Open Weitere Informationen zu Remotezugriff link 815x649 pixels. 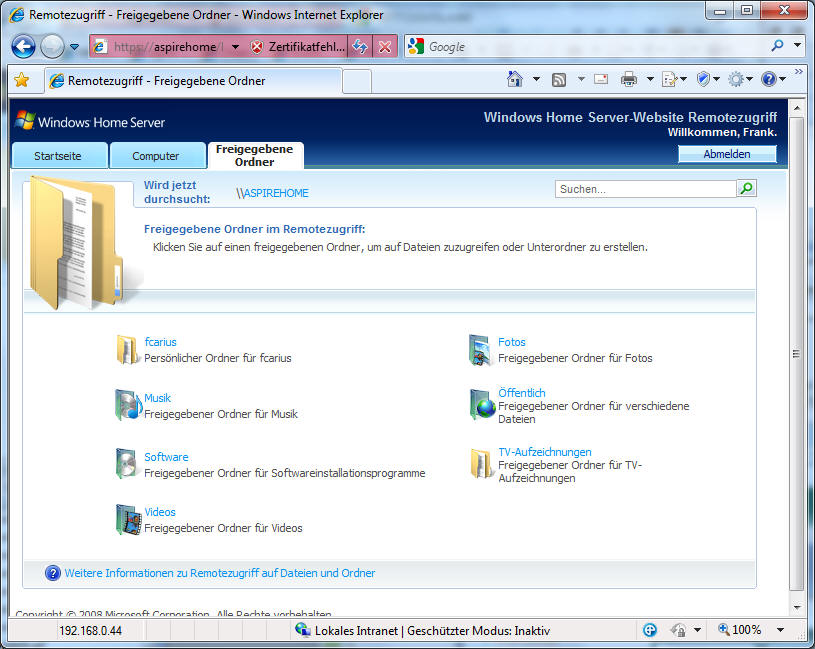[x=220, y=573]
